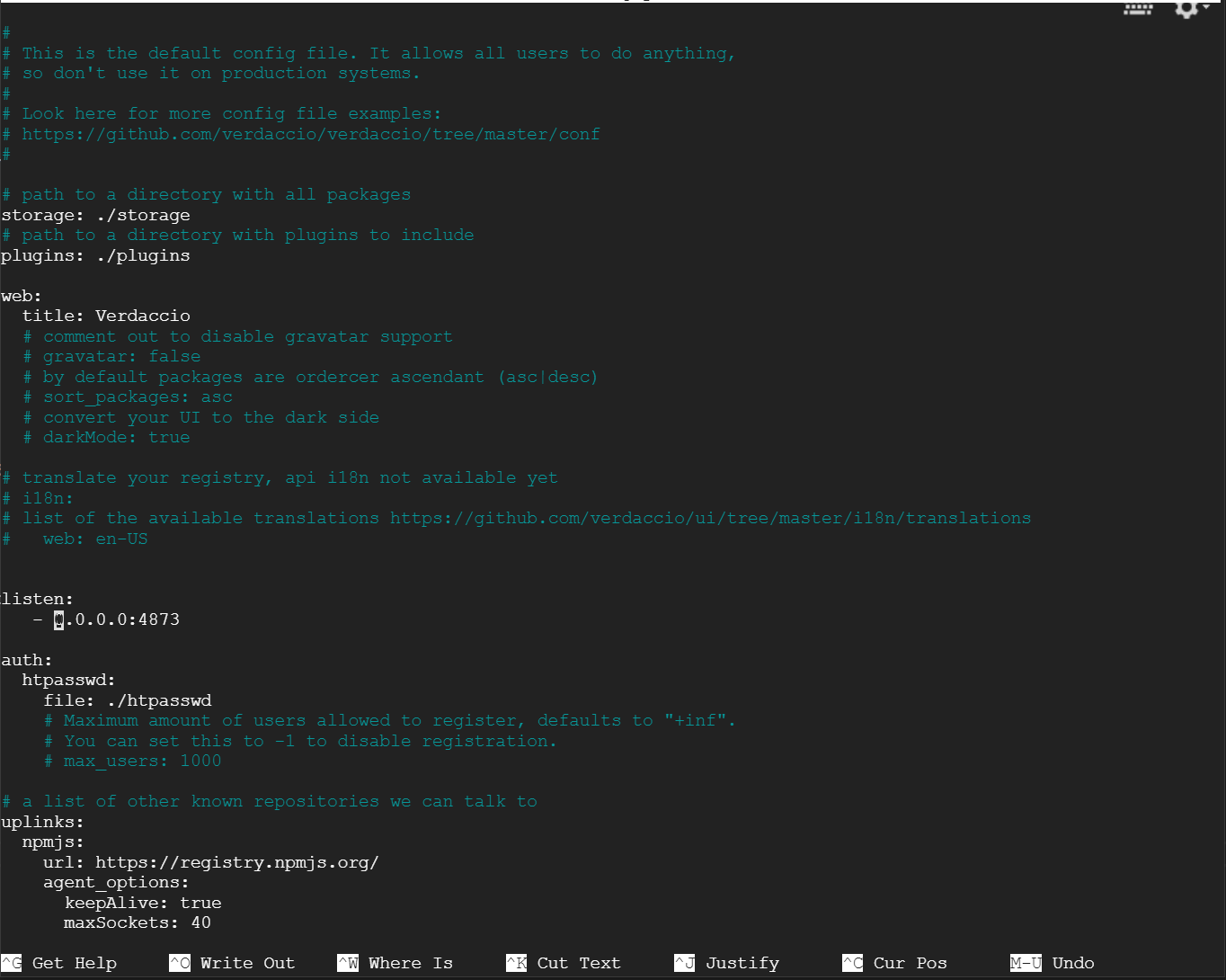
Task: Click the registry.npmjs.org URL
Action: pyautogui.click(x=237, y=862)
